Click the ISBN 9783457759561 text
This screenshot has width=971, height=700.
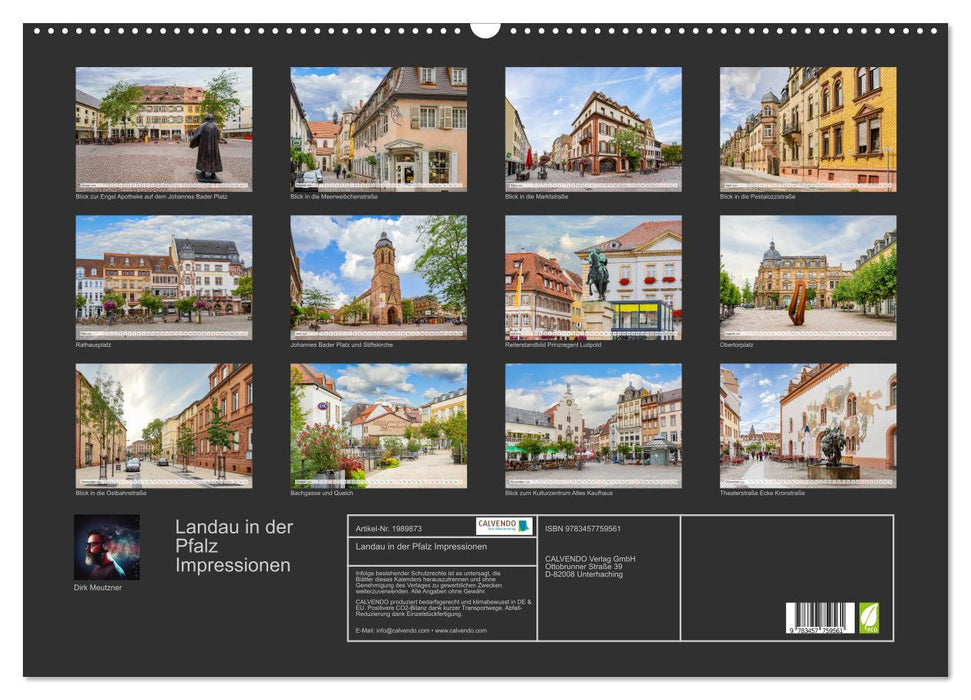pos(583,528)
